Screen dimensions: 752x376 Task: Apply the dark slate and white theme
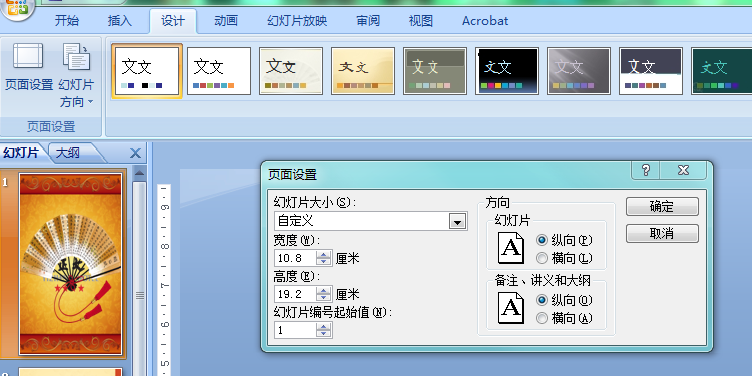650,71
